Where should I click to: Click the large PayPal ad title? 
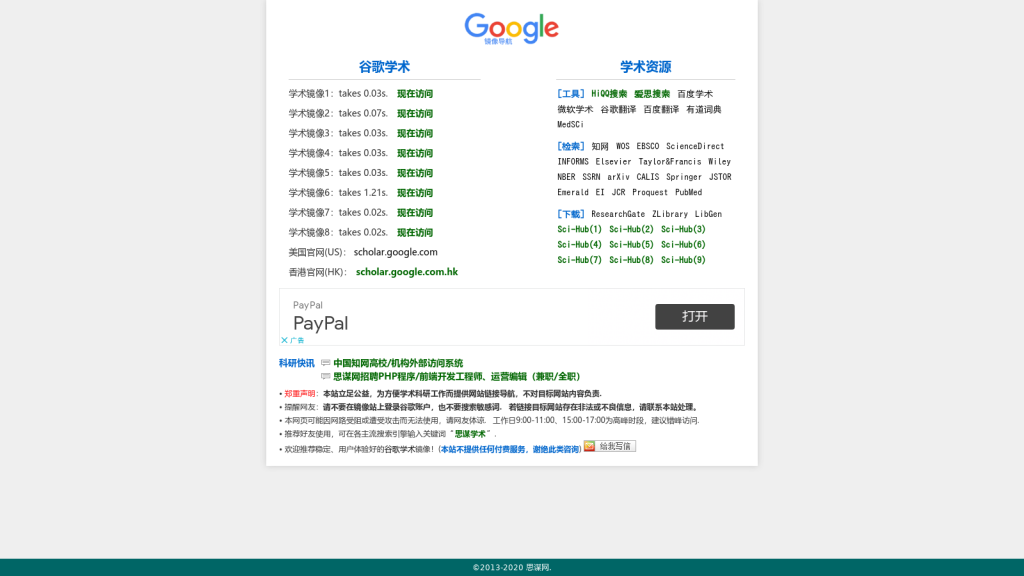[x=321, y=323]
